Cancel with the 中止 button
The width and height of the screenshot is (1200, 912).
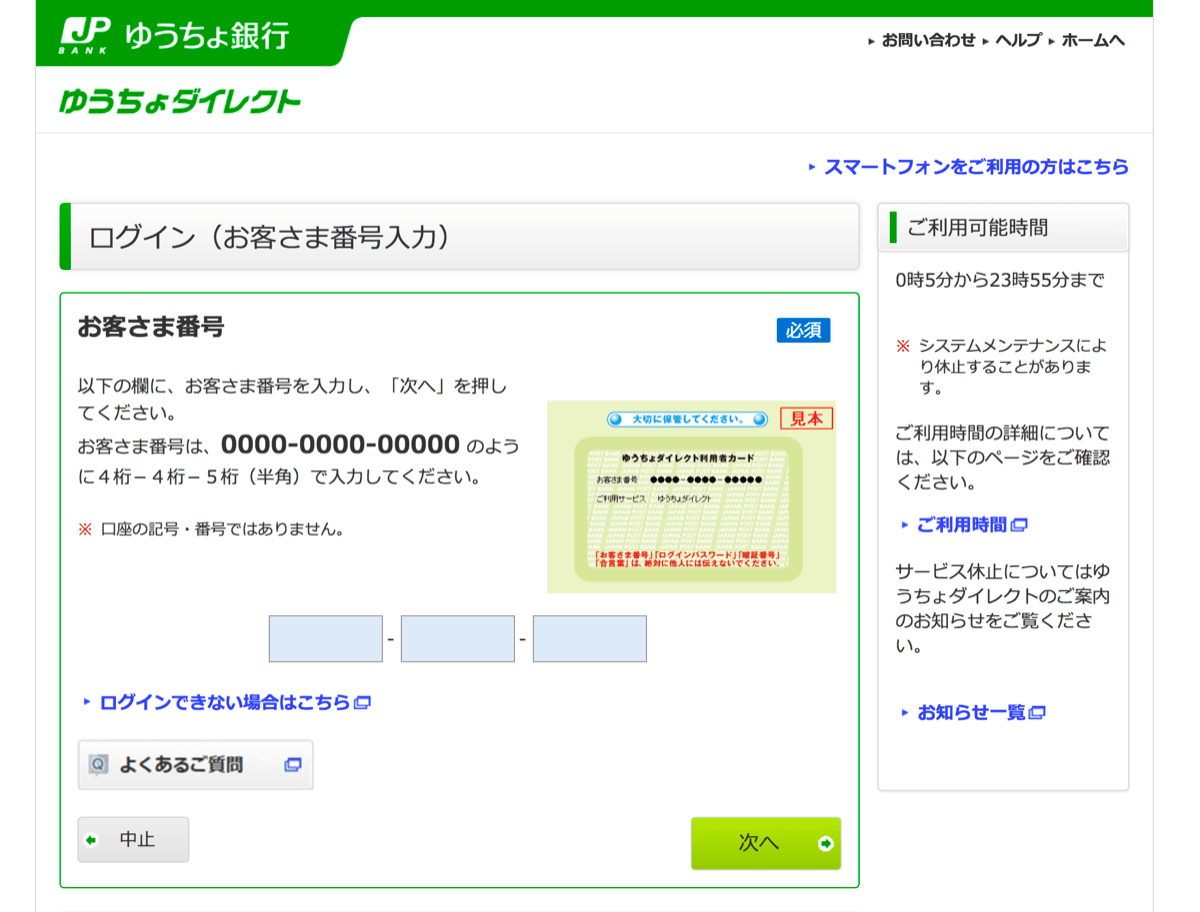pos(133,840)
